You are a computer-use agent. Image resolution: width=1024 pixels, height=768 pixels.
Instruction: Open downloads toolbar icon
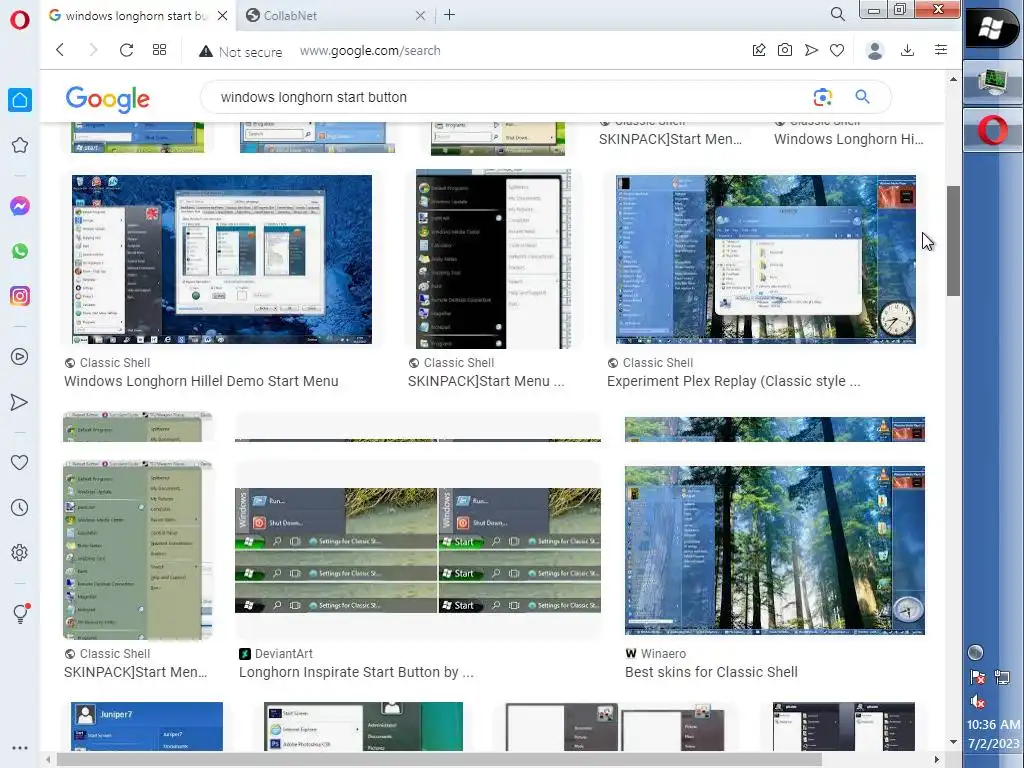[x=907, y=50]
